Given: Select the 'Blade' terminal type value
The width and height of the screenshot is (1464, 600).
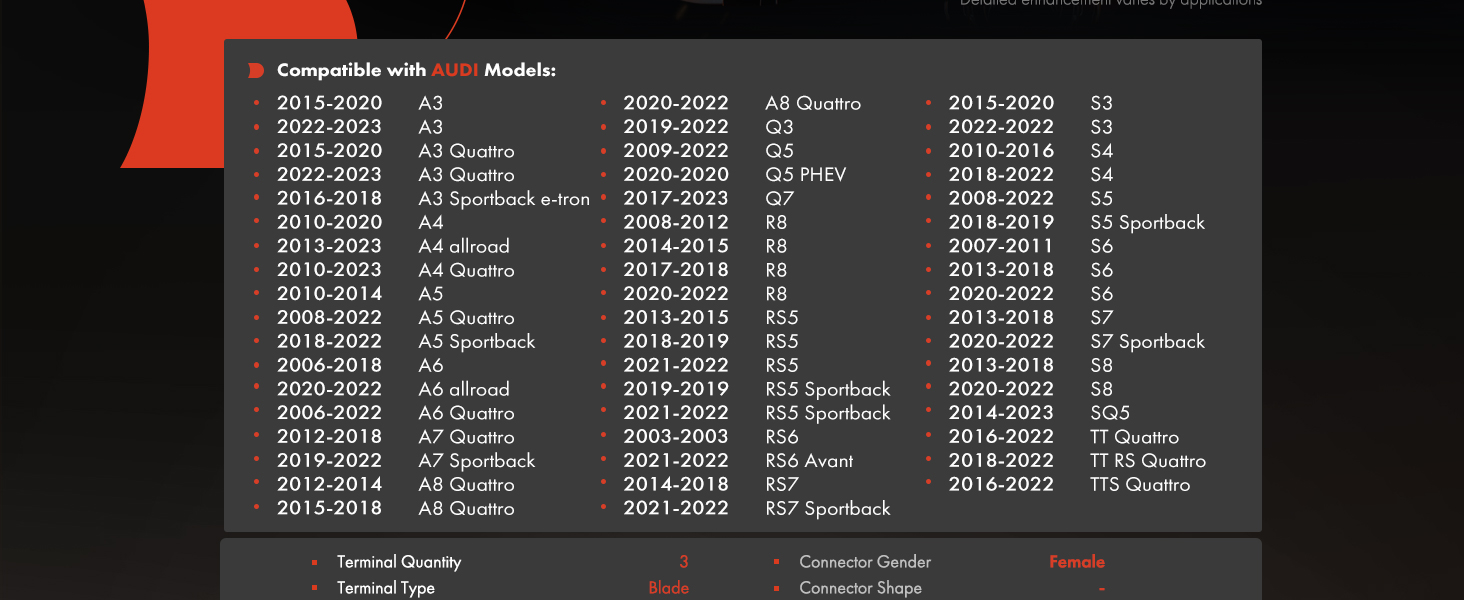Looking at the screenshot, I should [x=669, y=588].
